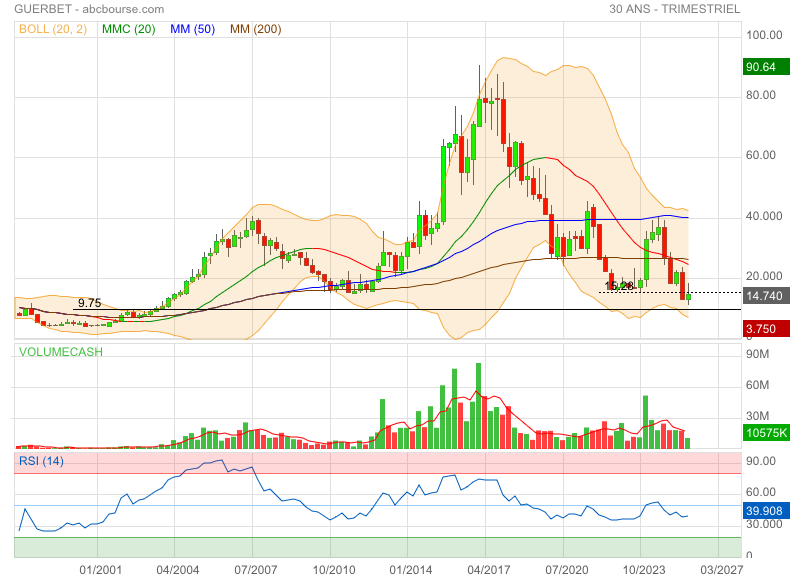Select the 01/2001 date axis label
The width and height of the screenshot is (790, 580).
point(100,569)
